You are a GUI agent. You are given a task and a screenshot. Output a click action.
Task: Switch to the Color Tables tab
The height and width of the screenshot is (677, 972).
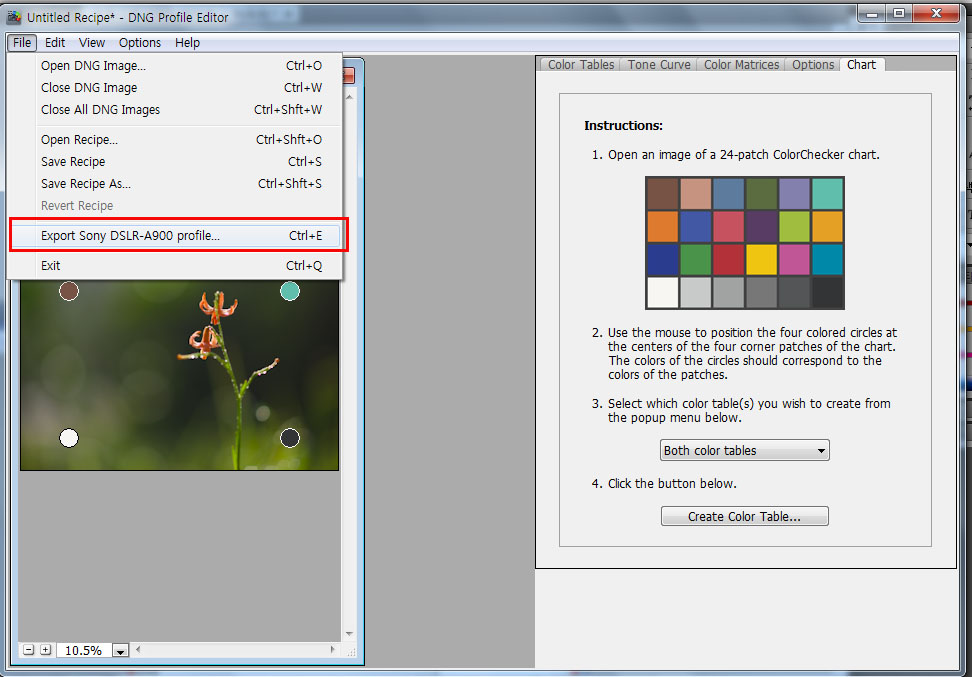click(x=581, y=65)
